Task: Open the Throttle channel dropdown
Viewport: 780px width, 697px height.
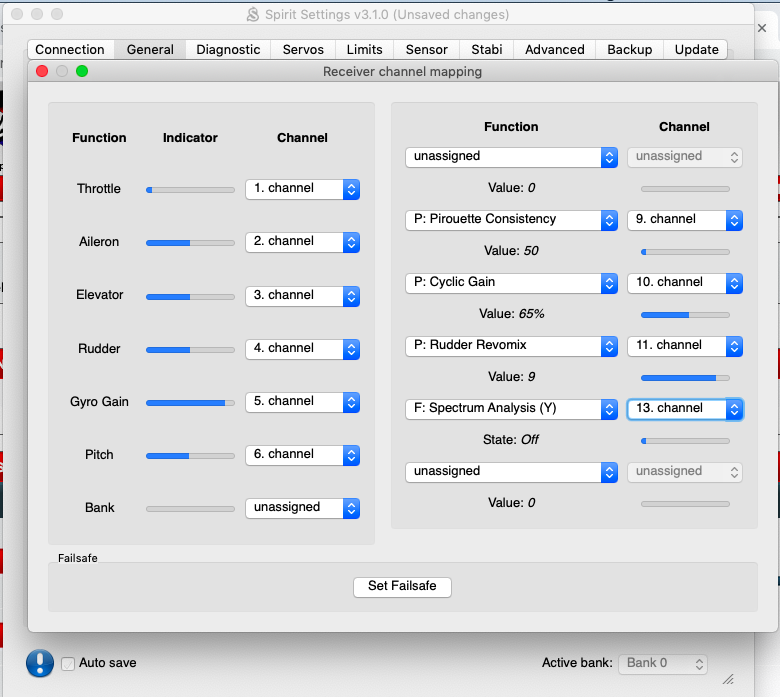Action: [302, 189]
